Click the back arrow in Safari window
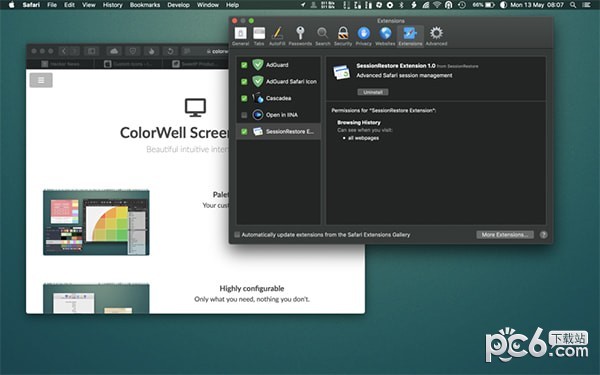Image resolution: width=600 pixels, height=375 pixels. click(64, 51)
